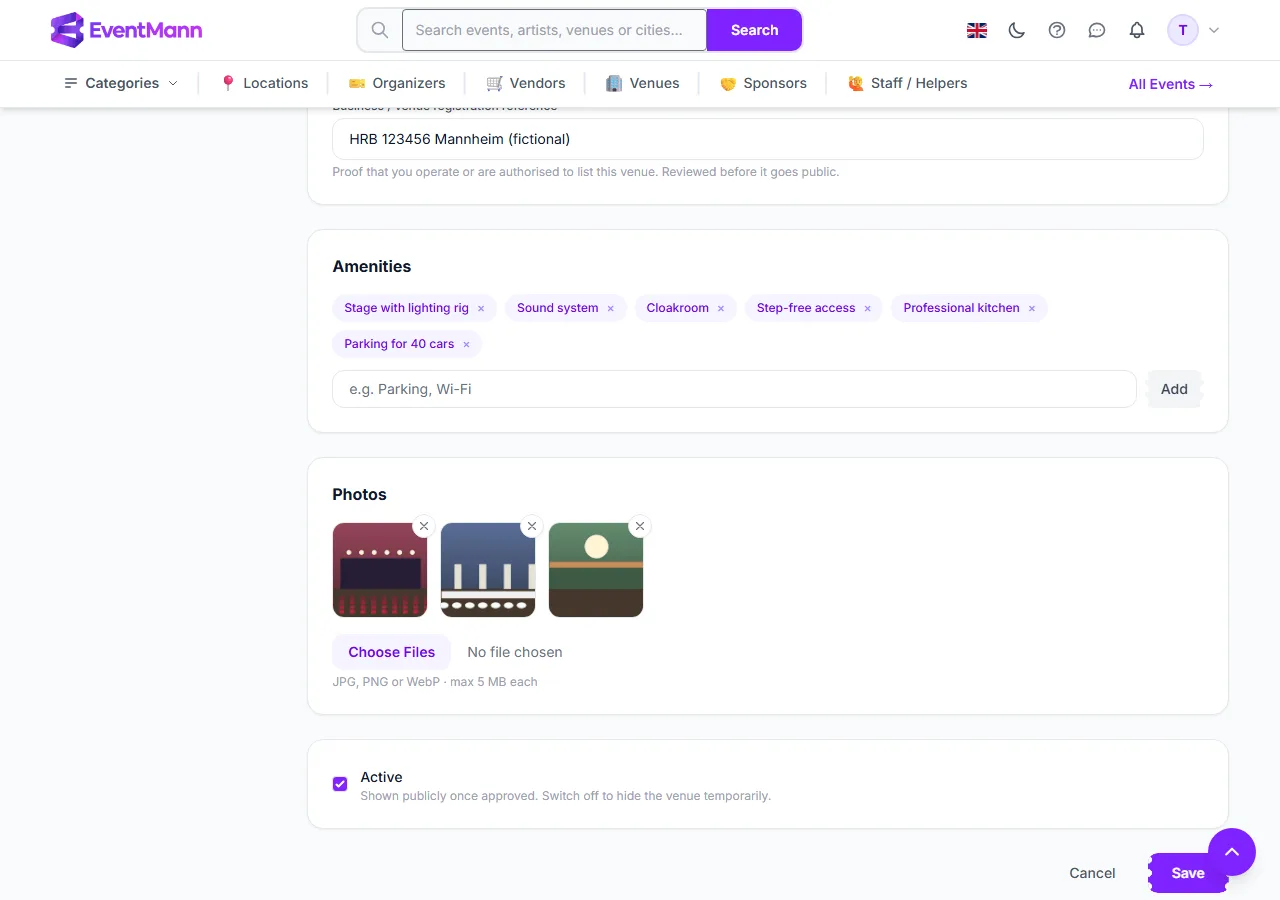
Task: Select the green moon photo thumbnail
Action: [x=596, y=570]
